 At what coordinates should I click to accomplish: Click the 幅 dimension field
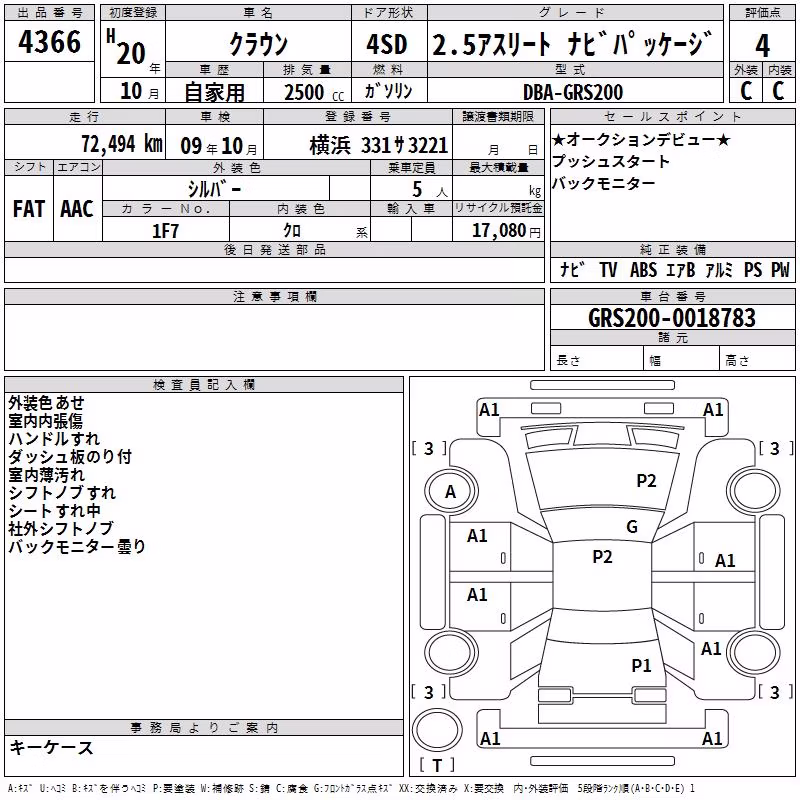point(682,360)
